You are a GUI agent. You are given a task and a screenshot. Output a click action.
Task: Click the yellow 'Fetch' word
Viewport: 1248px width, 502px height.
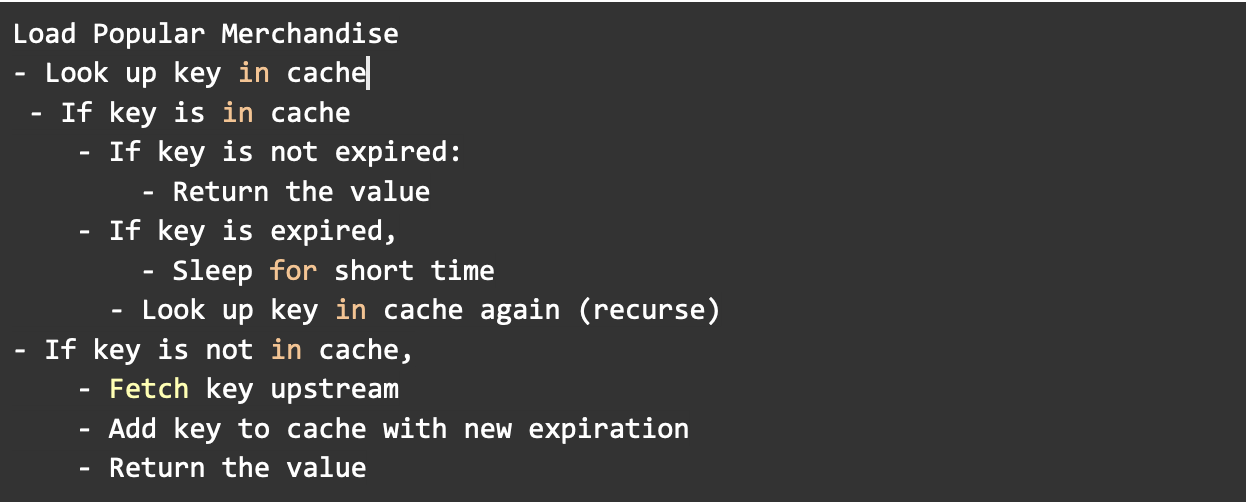(x=150, y=389)
